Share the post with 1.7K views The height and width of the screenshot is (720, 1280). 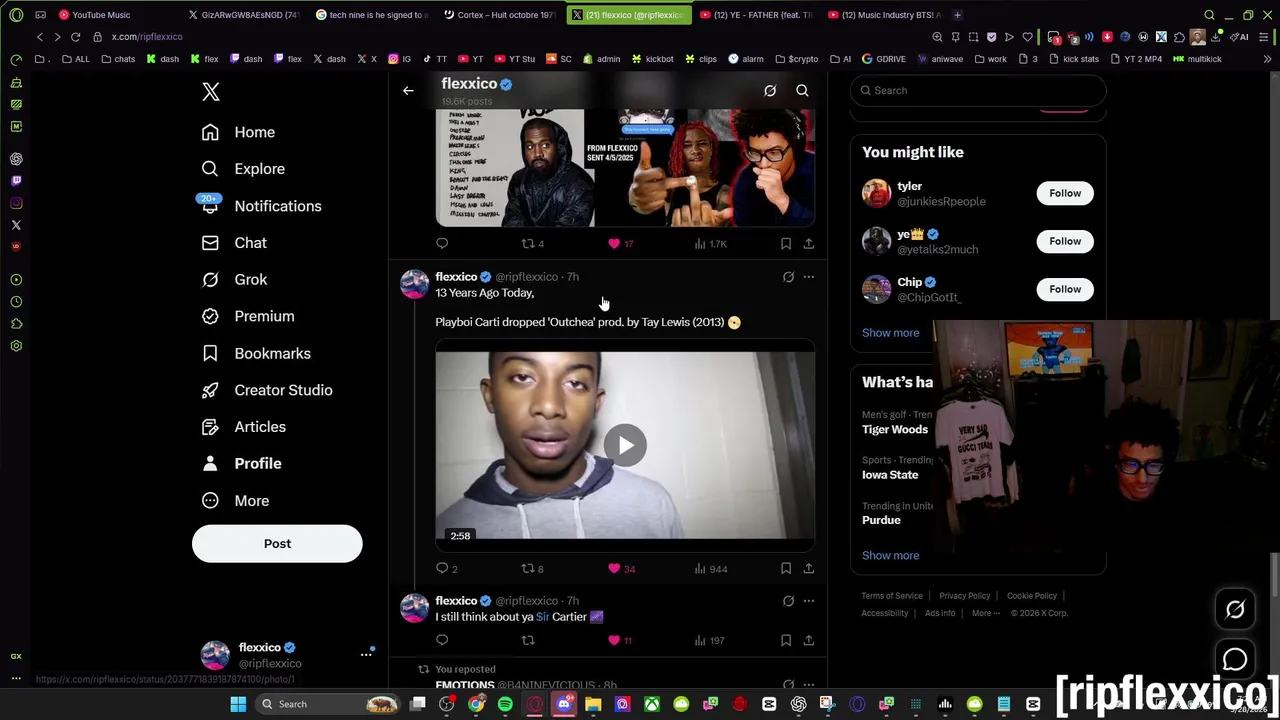coord(808,243)
